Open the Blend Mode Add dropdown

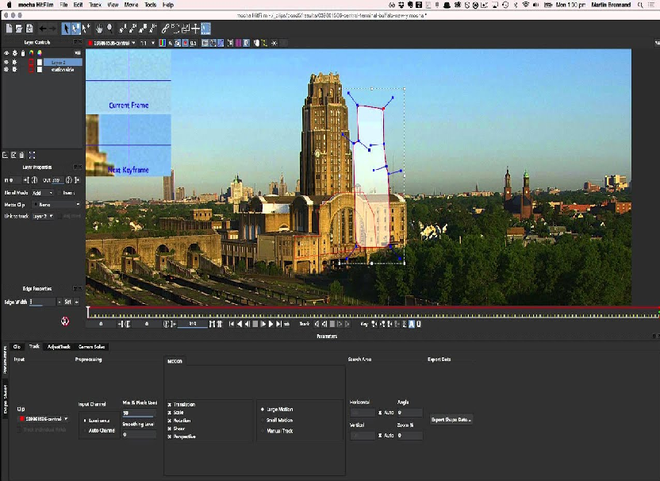tap(43, 193)
